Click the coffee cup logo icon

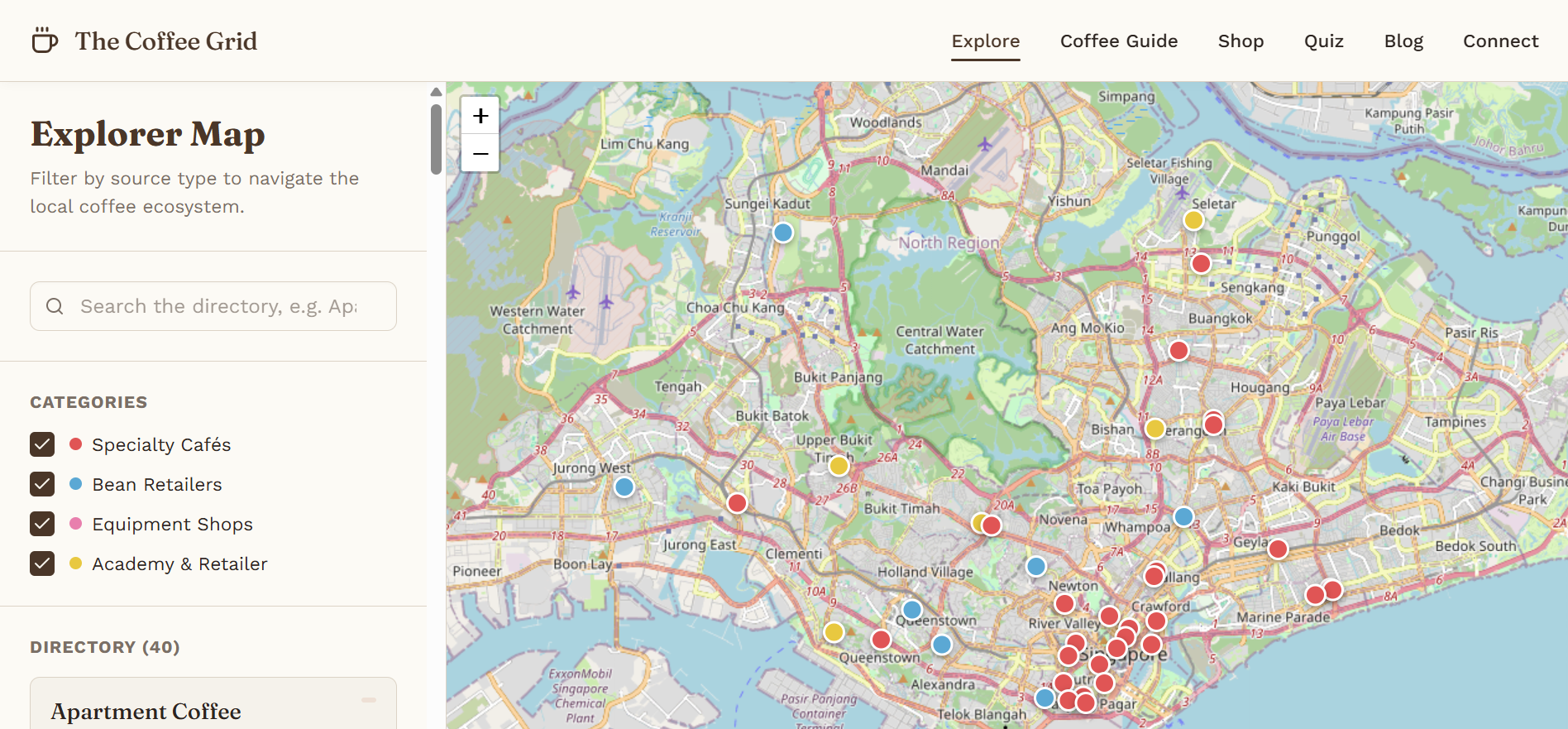point(45,41)
